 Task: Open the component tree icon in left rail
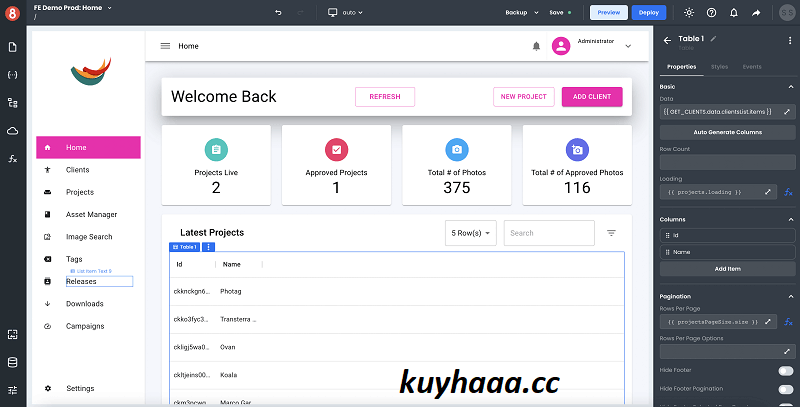13,103
